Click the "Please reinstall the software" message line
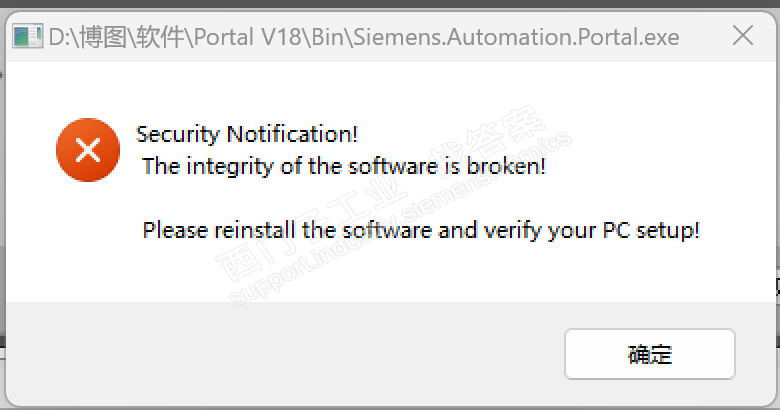780x410 pixels. pyautogui.click(x=420, y=230)
